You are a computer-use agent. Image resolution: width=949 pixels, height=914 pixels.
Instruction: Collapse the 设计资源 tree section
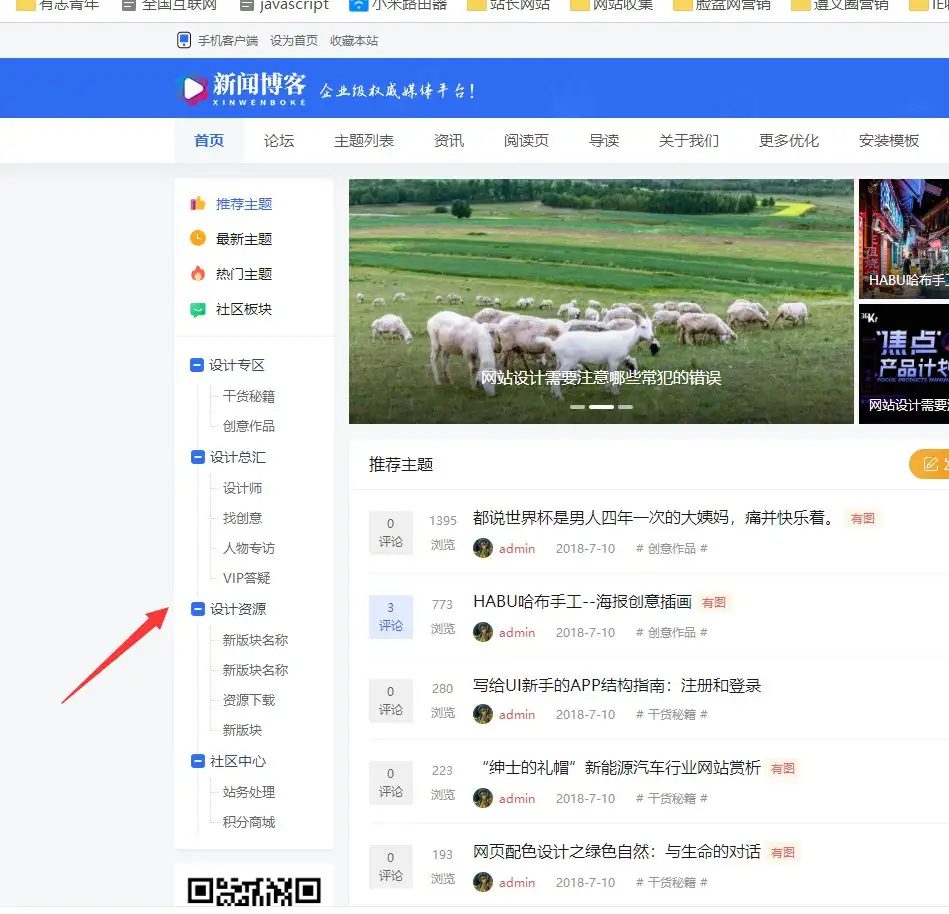tap(197, 610)
